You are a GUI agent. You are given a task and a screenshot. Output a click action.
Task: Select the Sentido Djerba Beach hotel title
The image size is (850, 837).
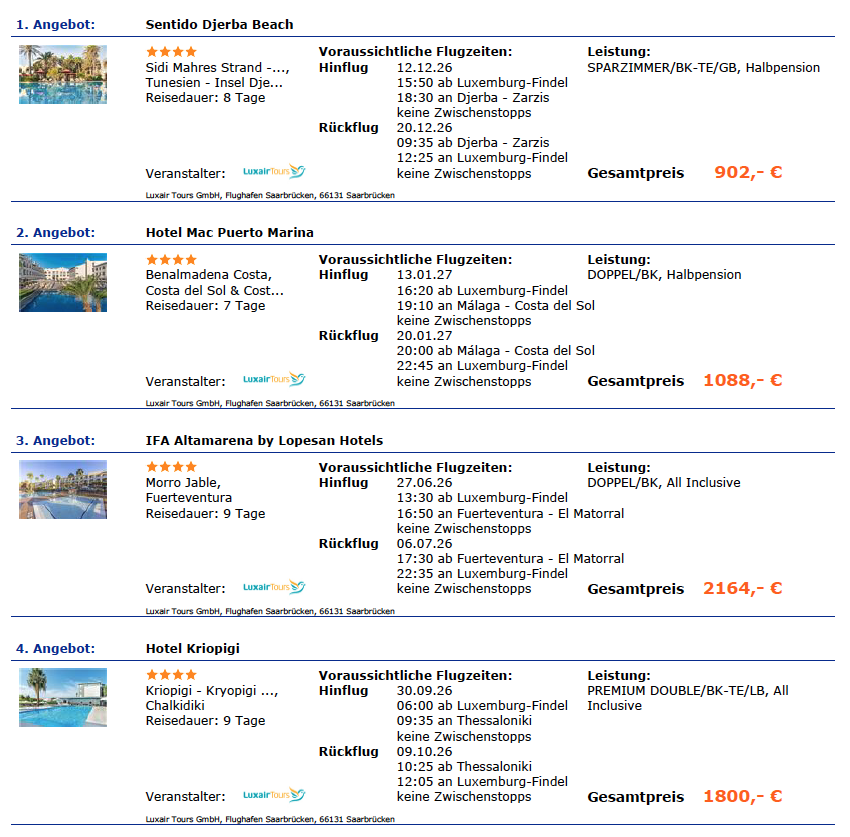(x=220, y=24)
